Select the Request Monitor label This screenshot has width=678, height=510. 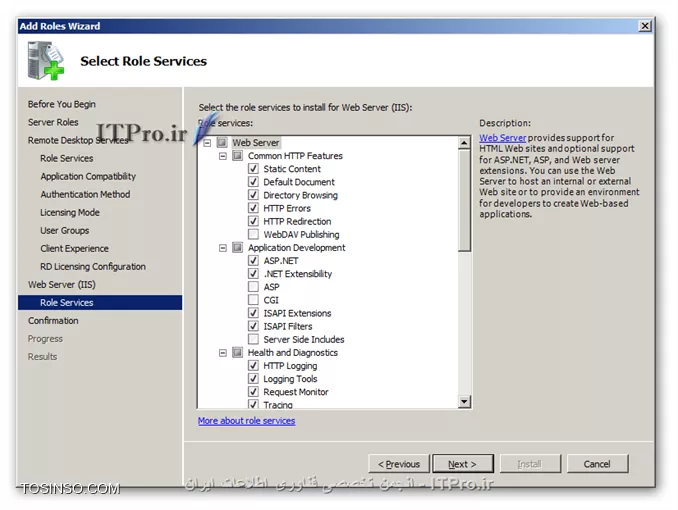coord(296,392)
